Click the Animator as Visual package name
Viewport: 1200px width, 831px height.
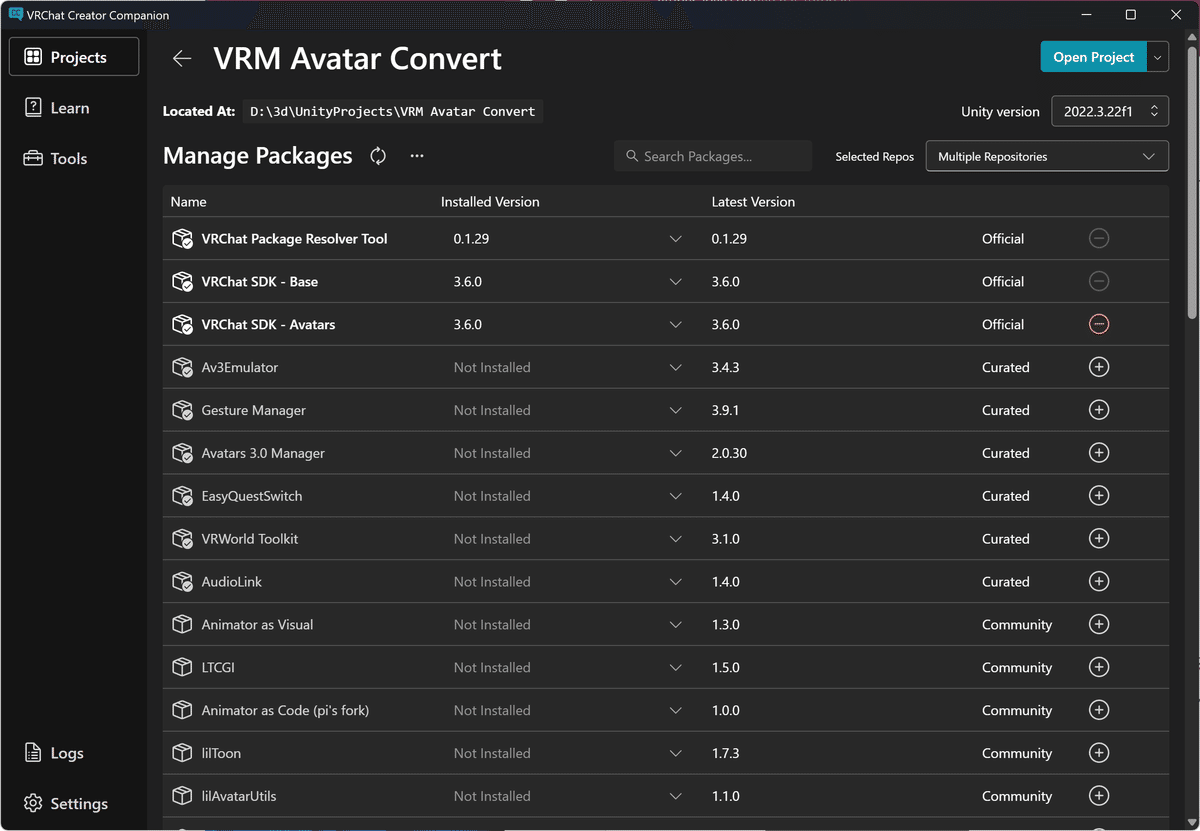point(257,625)
